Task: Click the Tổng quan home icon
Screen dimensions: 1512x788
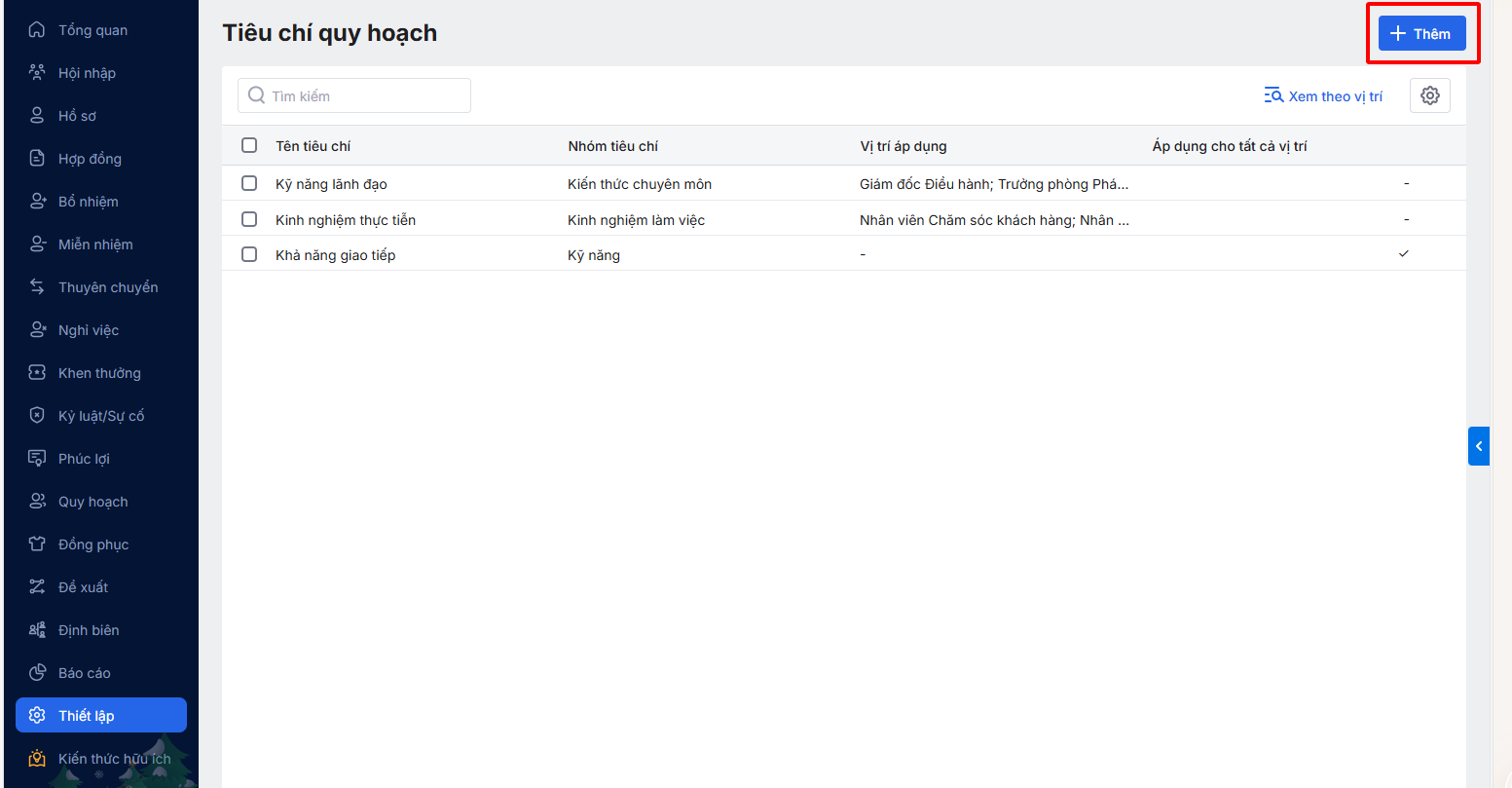Action: [37, 30]
